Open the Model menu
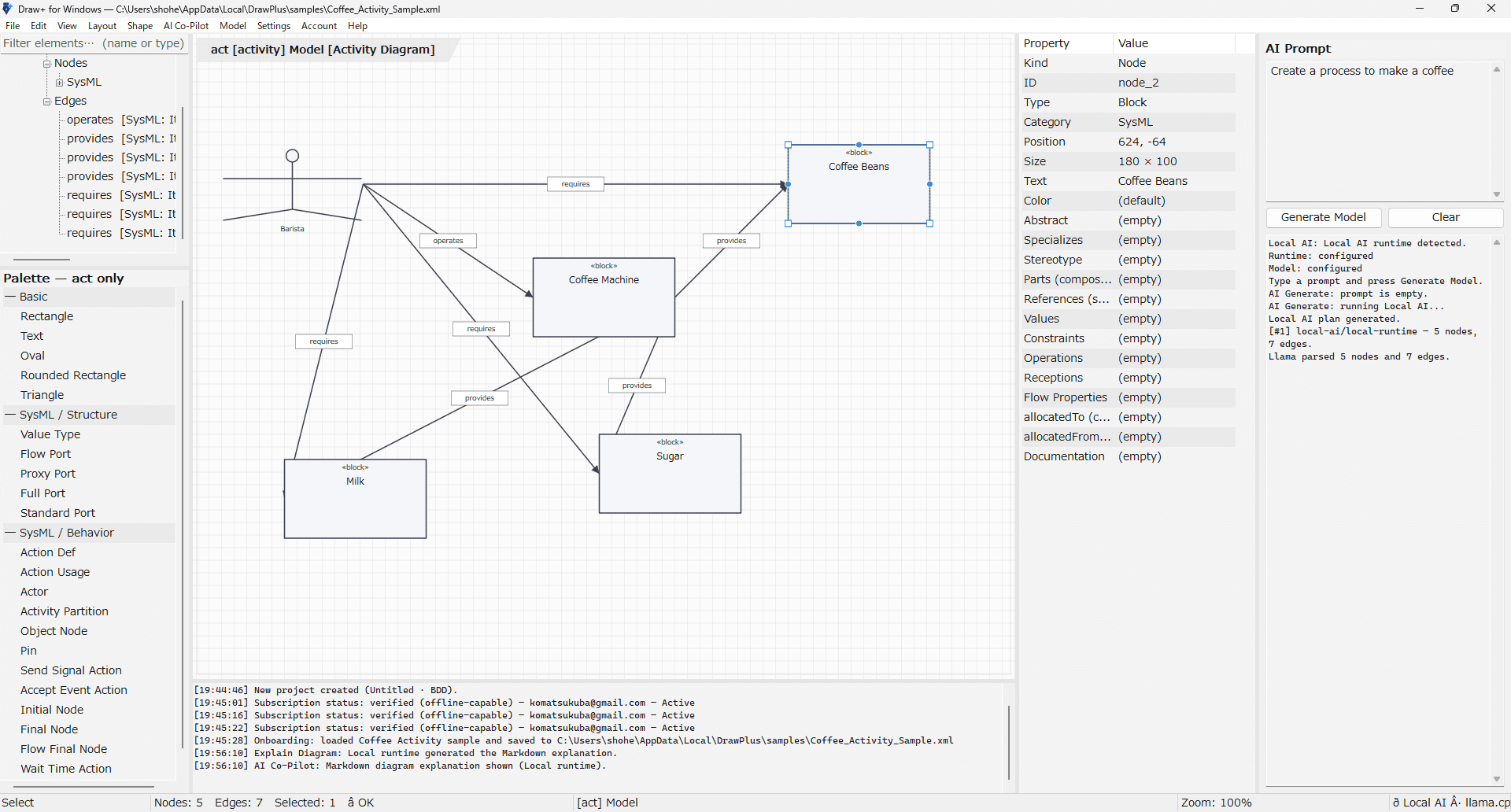This screenshot has width=1511, height=812. click(233, 26)
